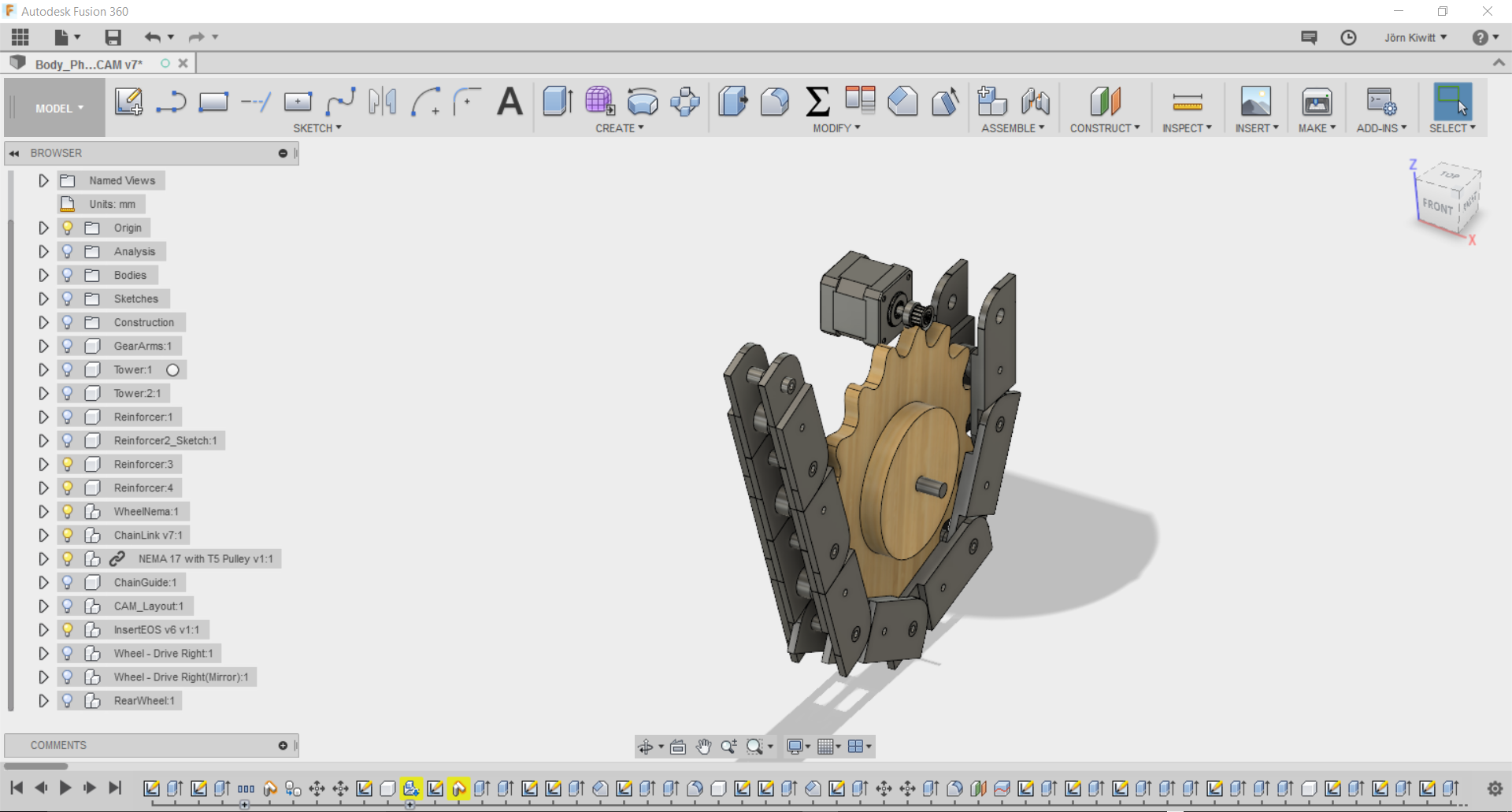Image resolution: width=1512 pixels, height=812 pixels.
Task: Switch to the Body_Ph...CAM v7 document tab
Action: point(88,65)
